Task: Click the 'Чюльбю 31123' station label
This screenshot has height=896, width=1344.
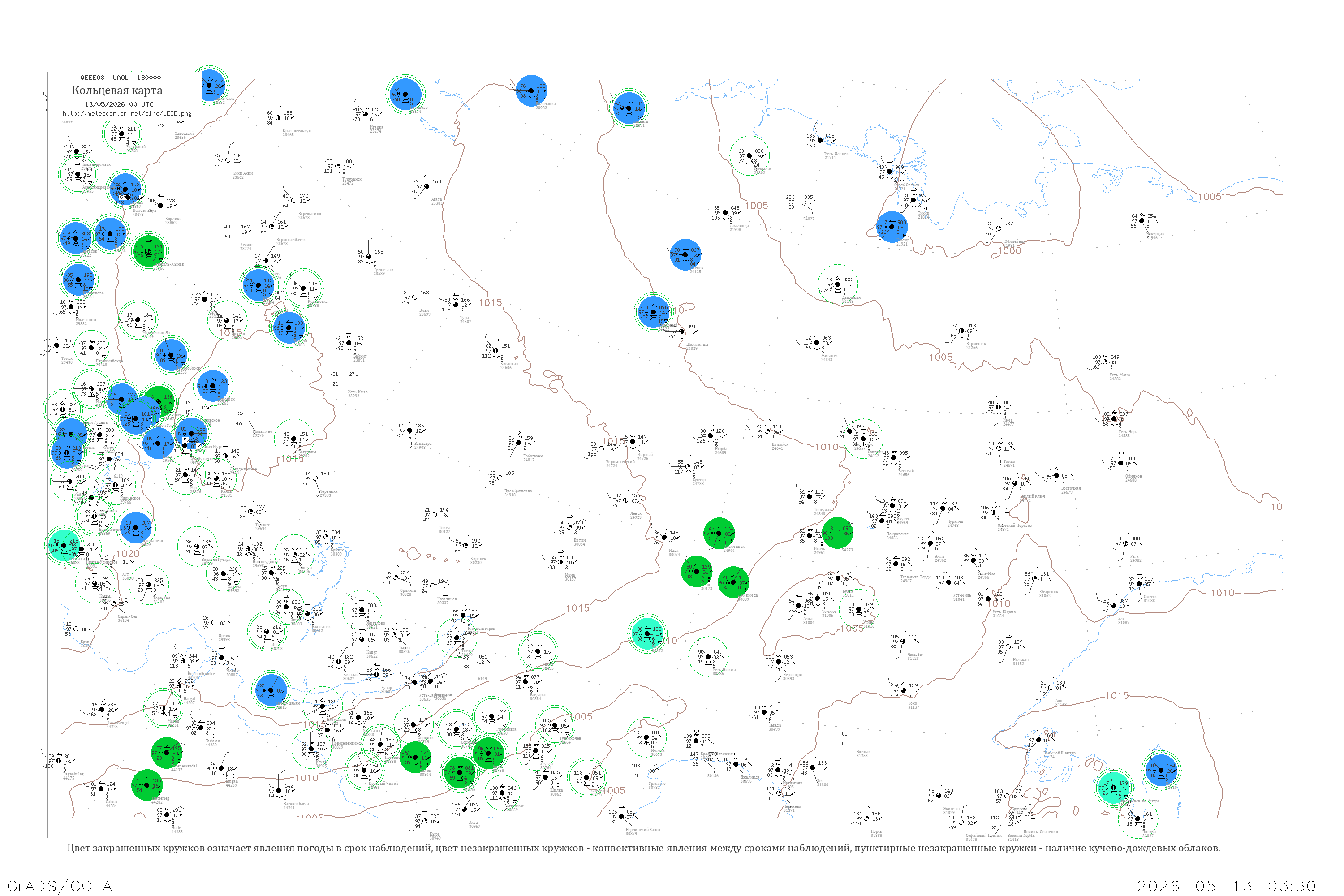Action: click(x=915, y=657)
